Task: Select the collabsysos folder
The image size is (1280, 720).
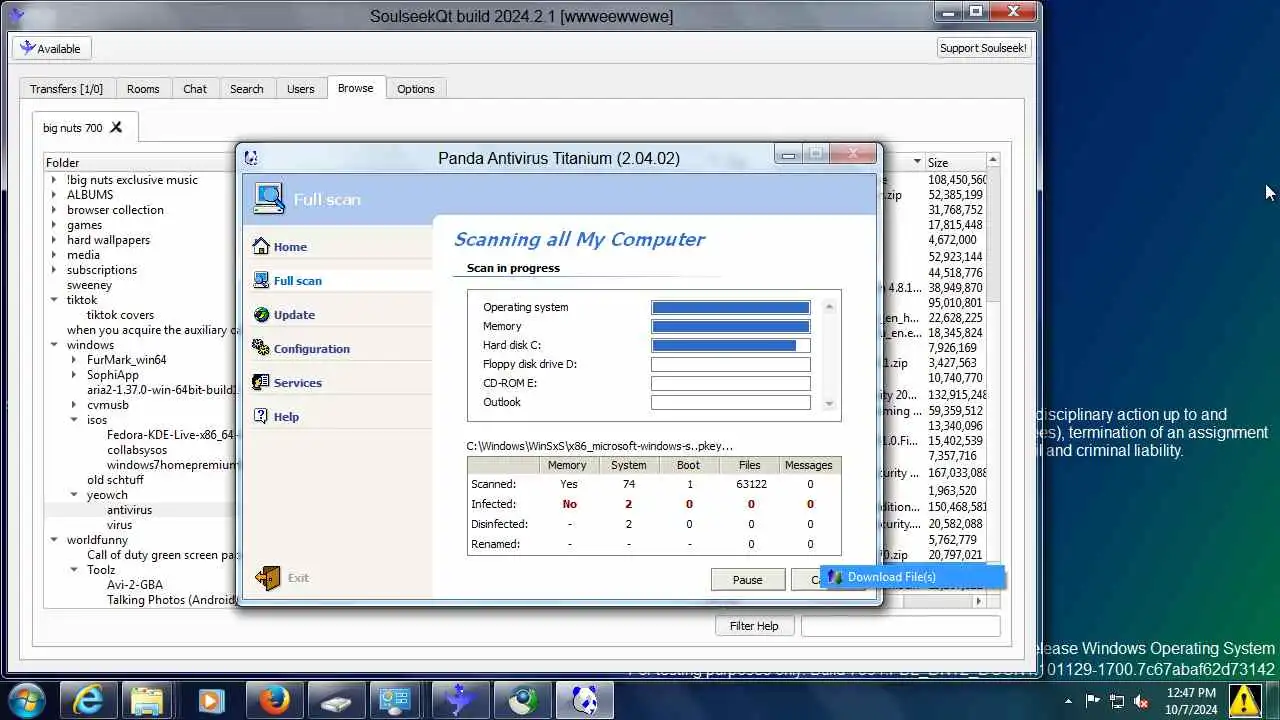Action: pyautogui.click(x=137, y=450)
